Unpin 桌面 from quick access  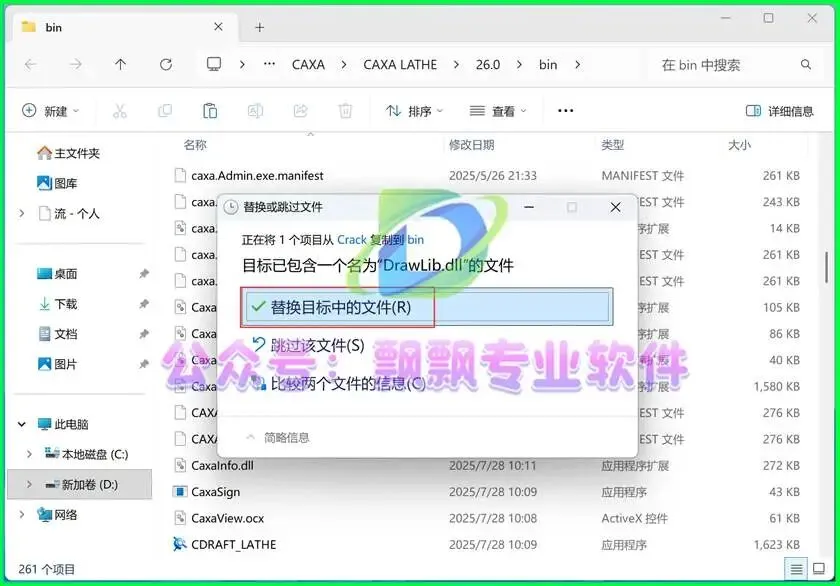click(x=144, y=274)
